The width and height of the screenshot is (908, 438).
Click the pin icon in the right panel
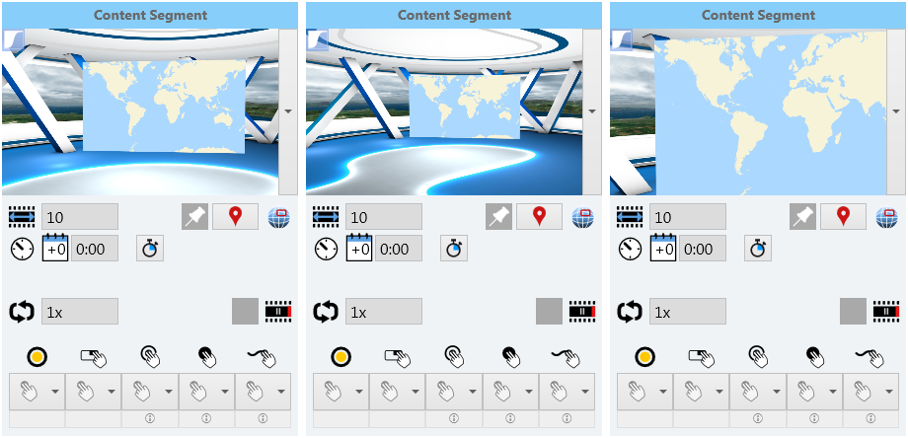tap(803, 217)
